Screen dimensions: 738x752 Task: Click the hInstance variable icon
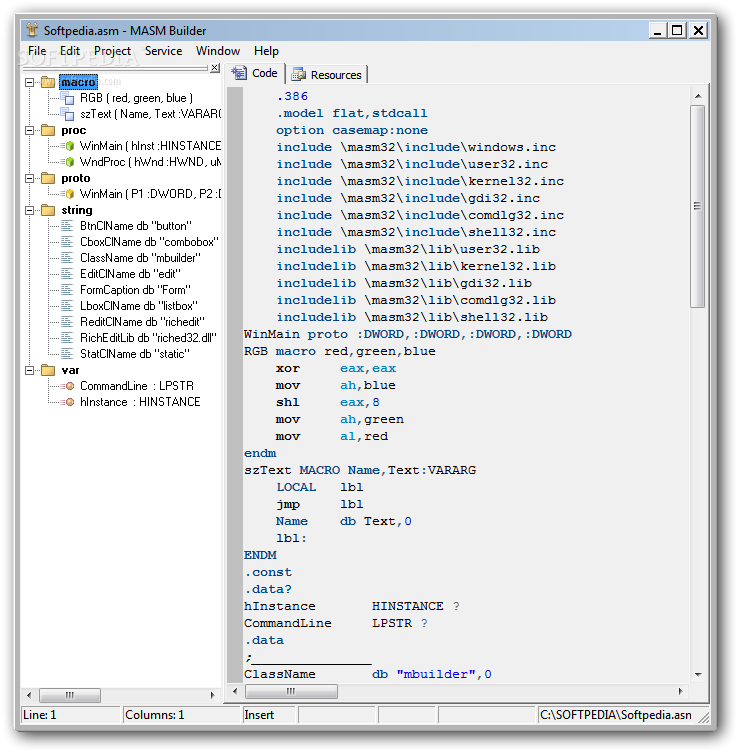tap(69, 402)
